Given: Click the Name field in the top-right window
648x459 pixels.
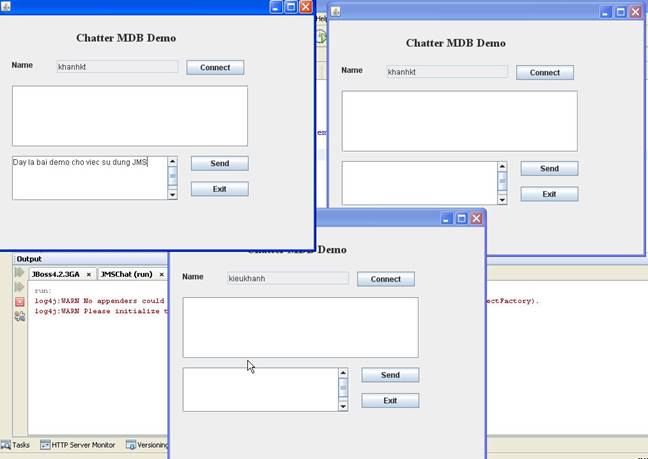Looking at the screenshot, I should coord(447,71).
